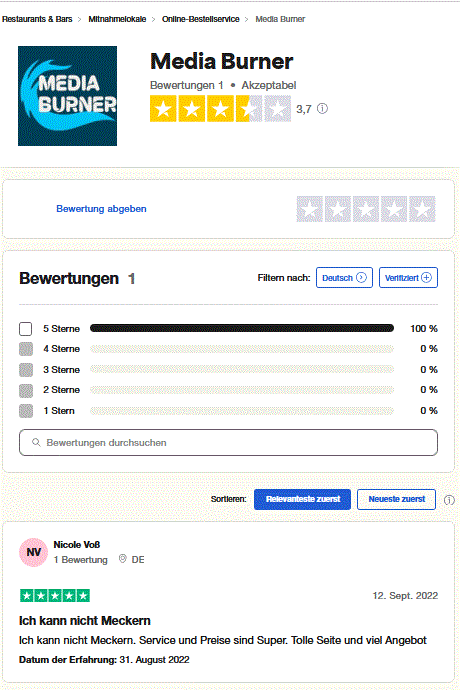Tick the 4 Sterne checkbox
Screen dimensions: 460x690
pos(26,349)
